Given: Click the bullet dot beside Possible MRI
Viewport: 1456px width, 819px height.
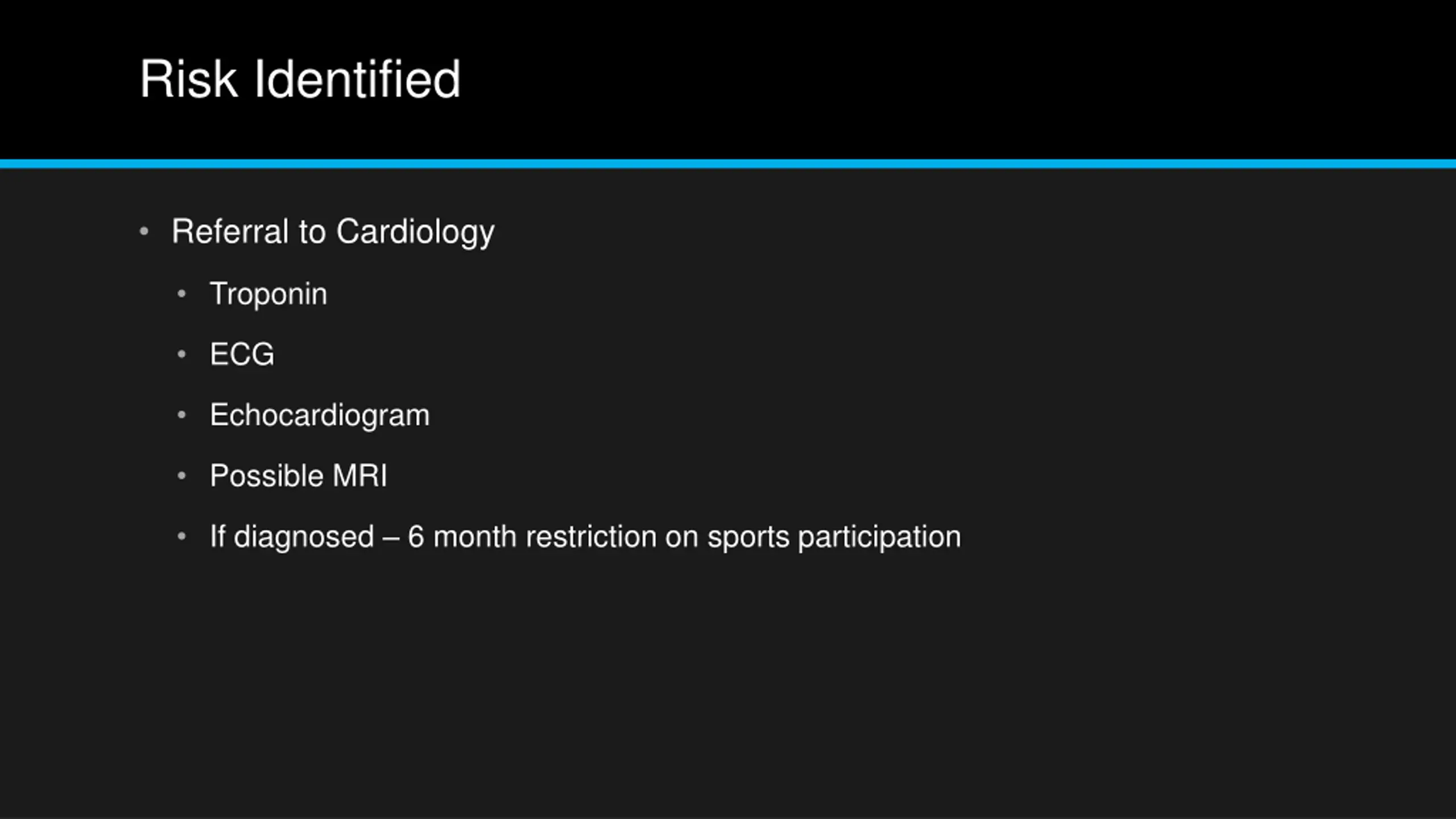Looking at the screenshot, I should point(182,475).
